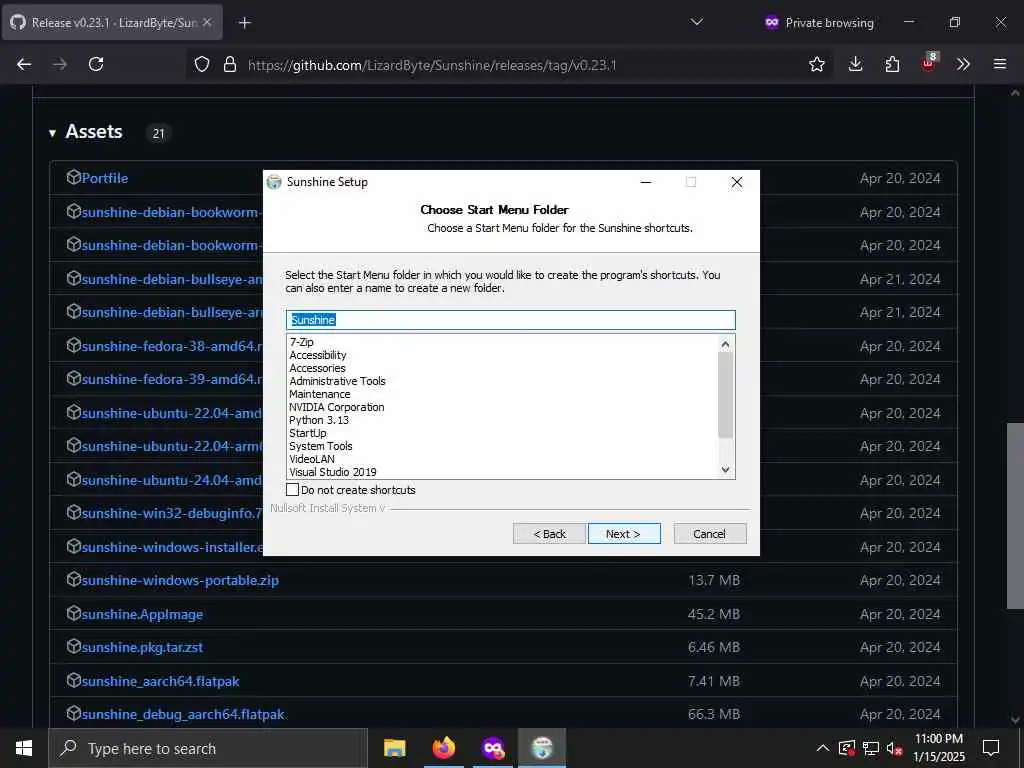Select Accessories folder in the list

click(x=317, y=368)
